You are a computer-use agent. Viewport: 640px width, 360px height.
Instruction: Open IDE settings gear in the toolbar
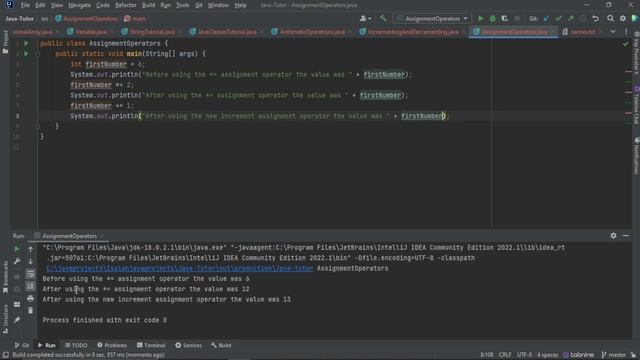pyautogui.click(x=623, y=19)
